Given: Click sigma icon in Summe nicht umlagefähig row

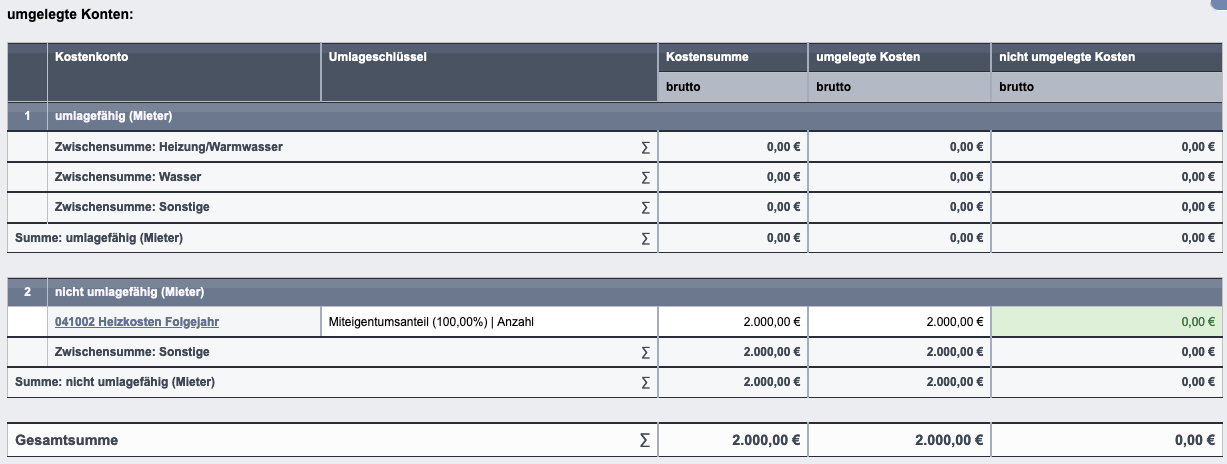Looking at the screenshot, I should (645, 382).
